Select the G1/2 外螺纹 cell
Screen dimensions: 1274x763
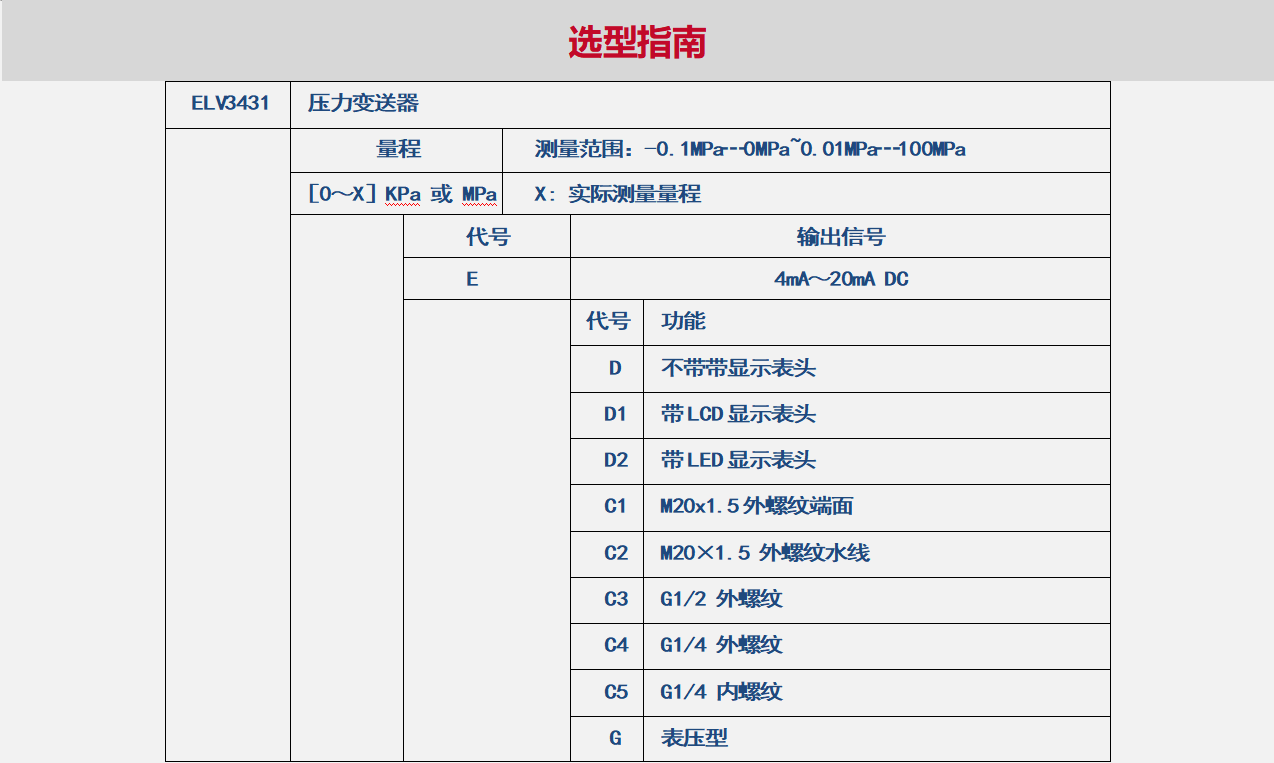[x=721, y=599]
